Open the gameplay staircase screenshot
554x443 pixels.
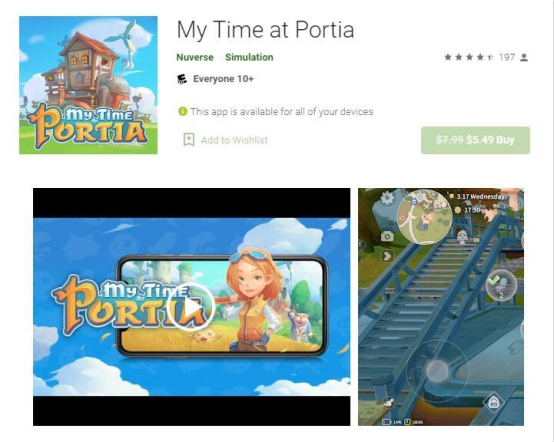coord(441,307)
